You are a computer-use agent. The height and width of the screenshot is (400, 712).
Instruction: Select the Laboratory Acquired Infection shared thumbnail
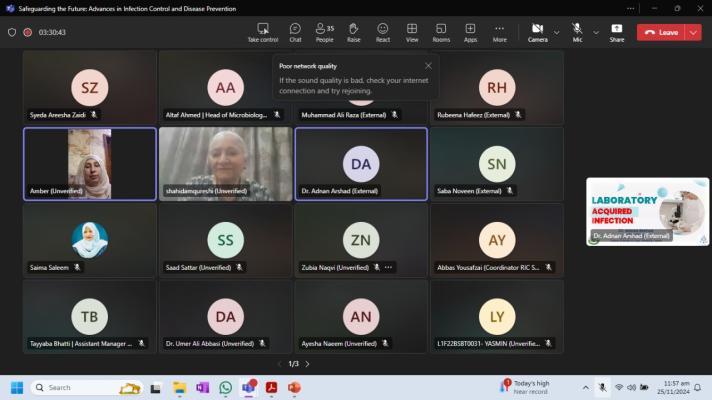click(x=647, y=210)
